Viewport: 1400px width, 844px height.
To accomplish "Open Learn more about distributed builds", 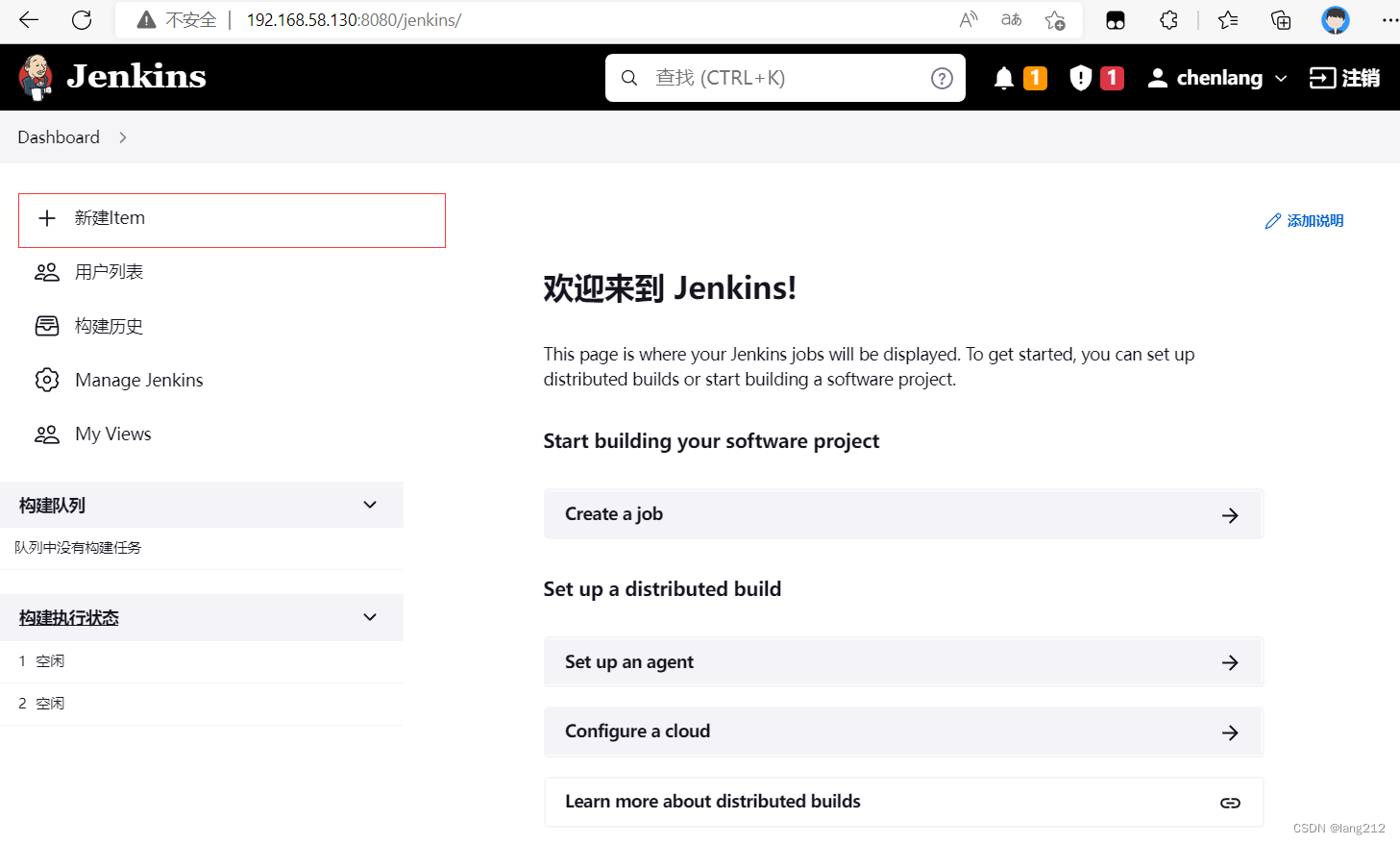I will coord(903,802).
